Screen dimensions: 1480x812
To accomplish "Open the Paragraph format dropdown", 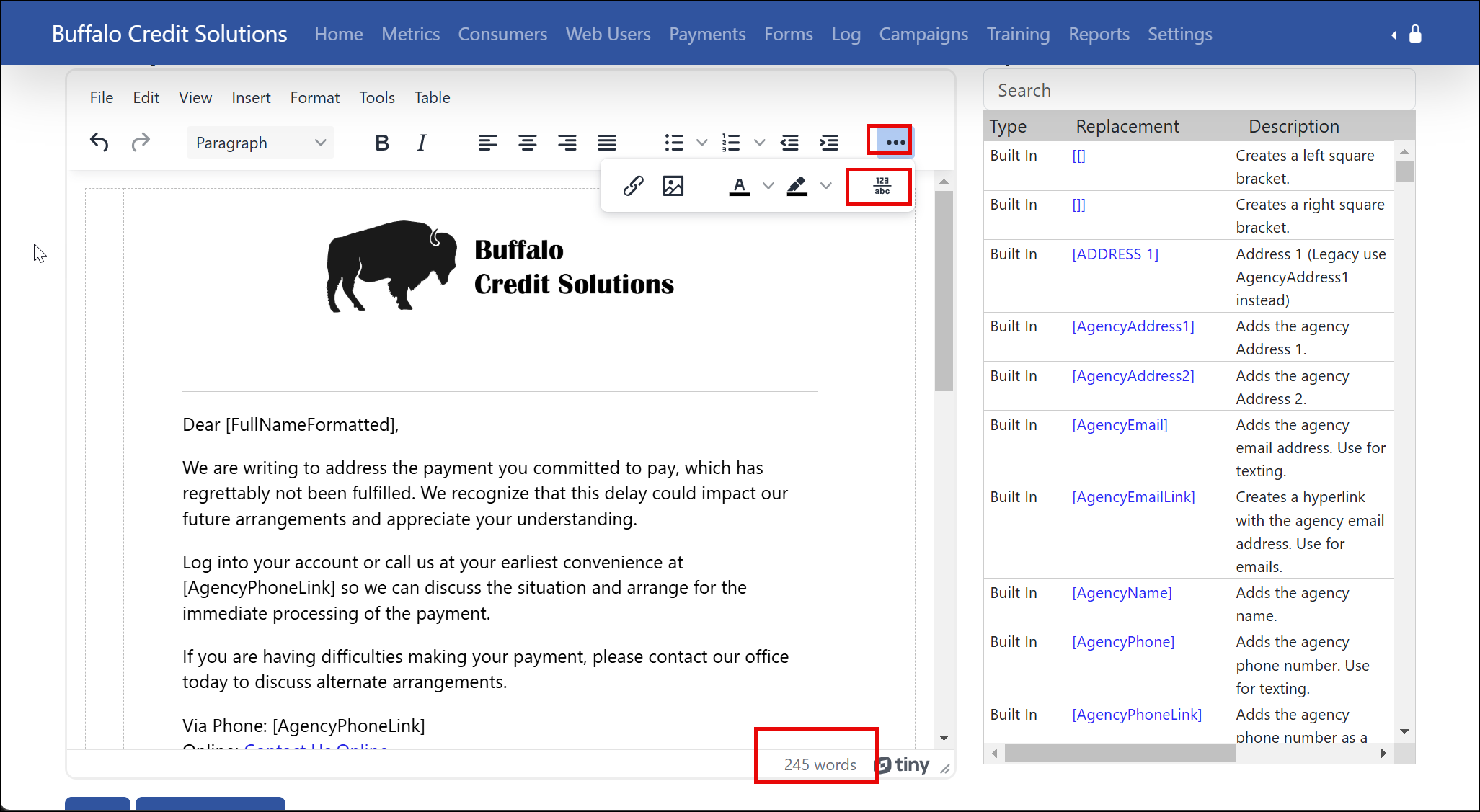I will pyautogui.click(x=260, y=143).
